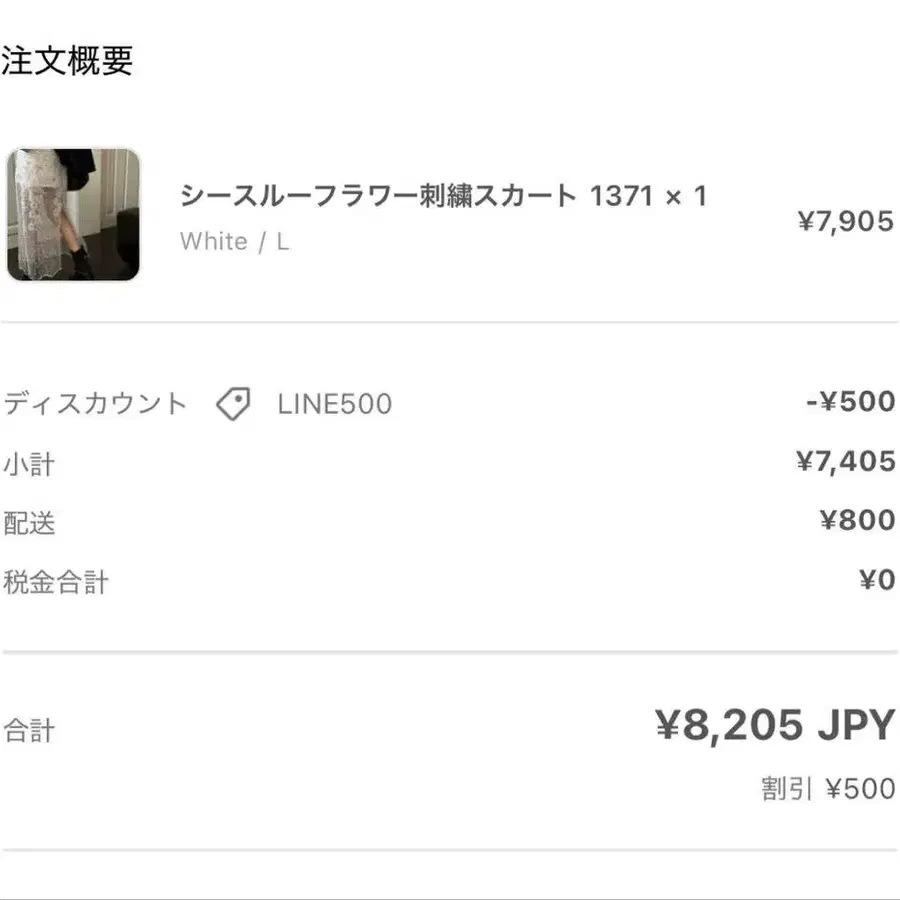The height and width of the screenshot is (900, 900).
Task: Click the 小計 label
Action: 29,464
